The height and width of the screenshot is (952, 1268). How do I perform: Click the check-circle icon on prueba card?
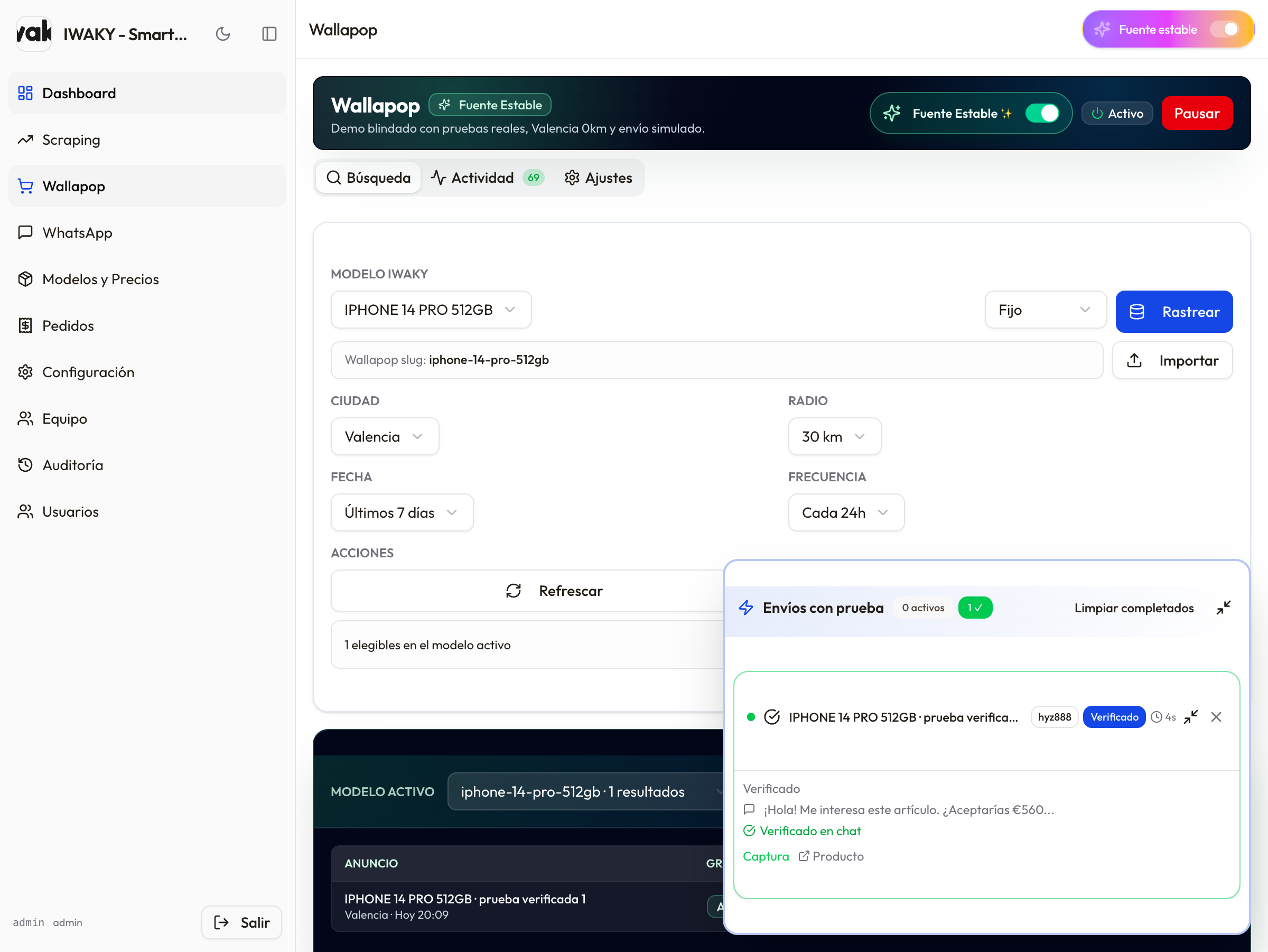tap(772, 717)
